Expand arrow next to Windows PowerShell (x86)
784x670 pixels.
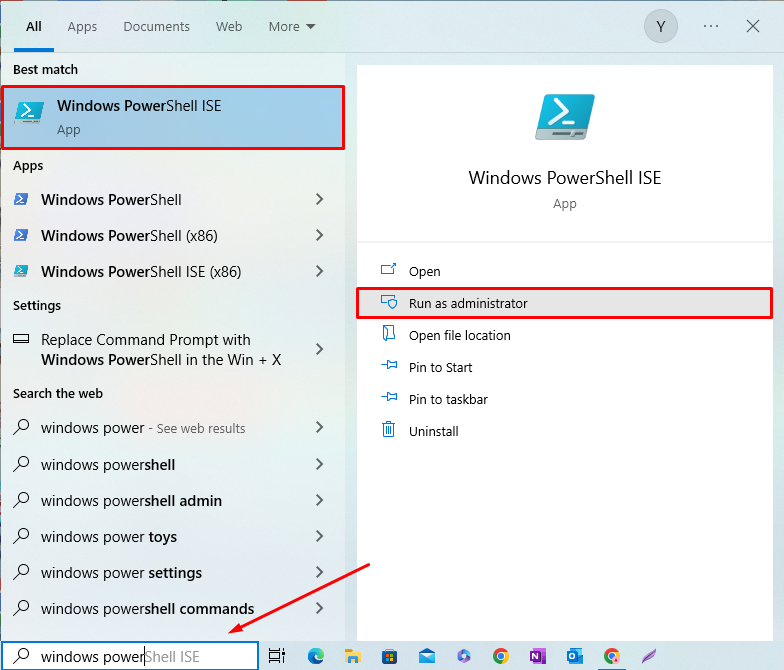[x=320, y=236]
